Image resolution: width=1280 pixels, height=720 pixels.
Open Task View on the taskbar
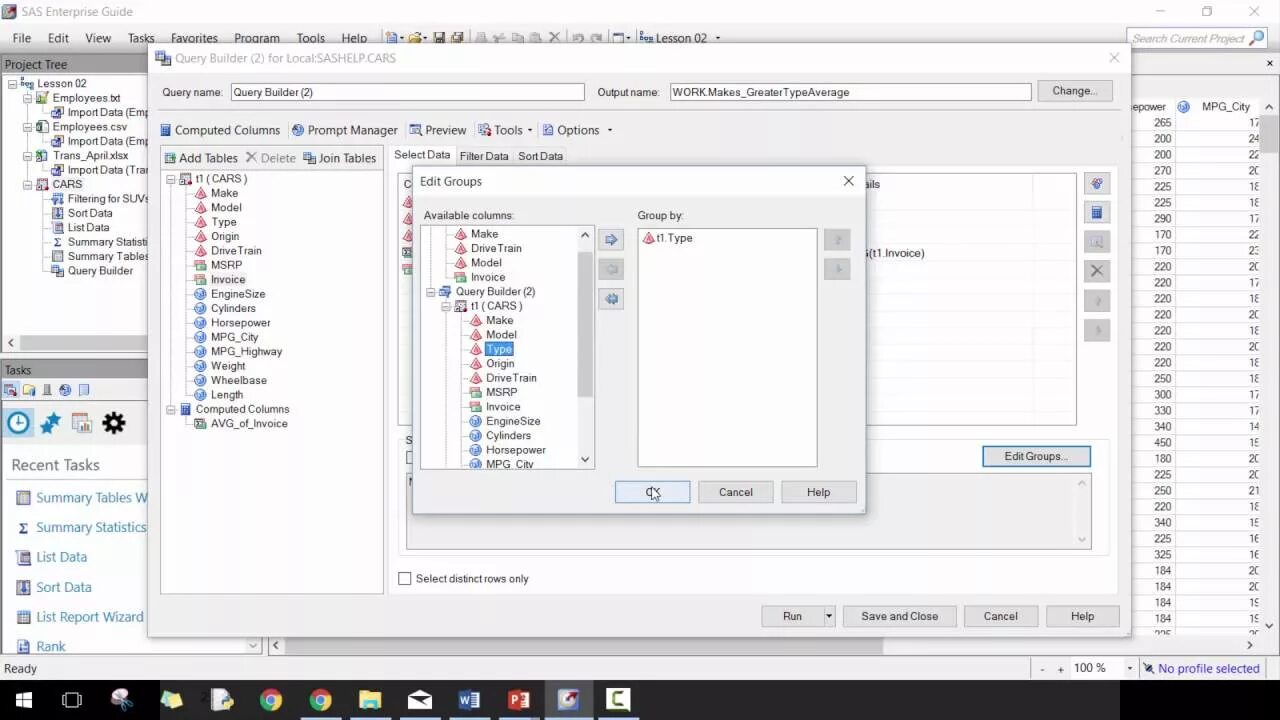(x=72, y=700)
